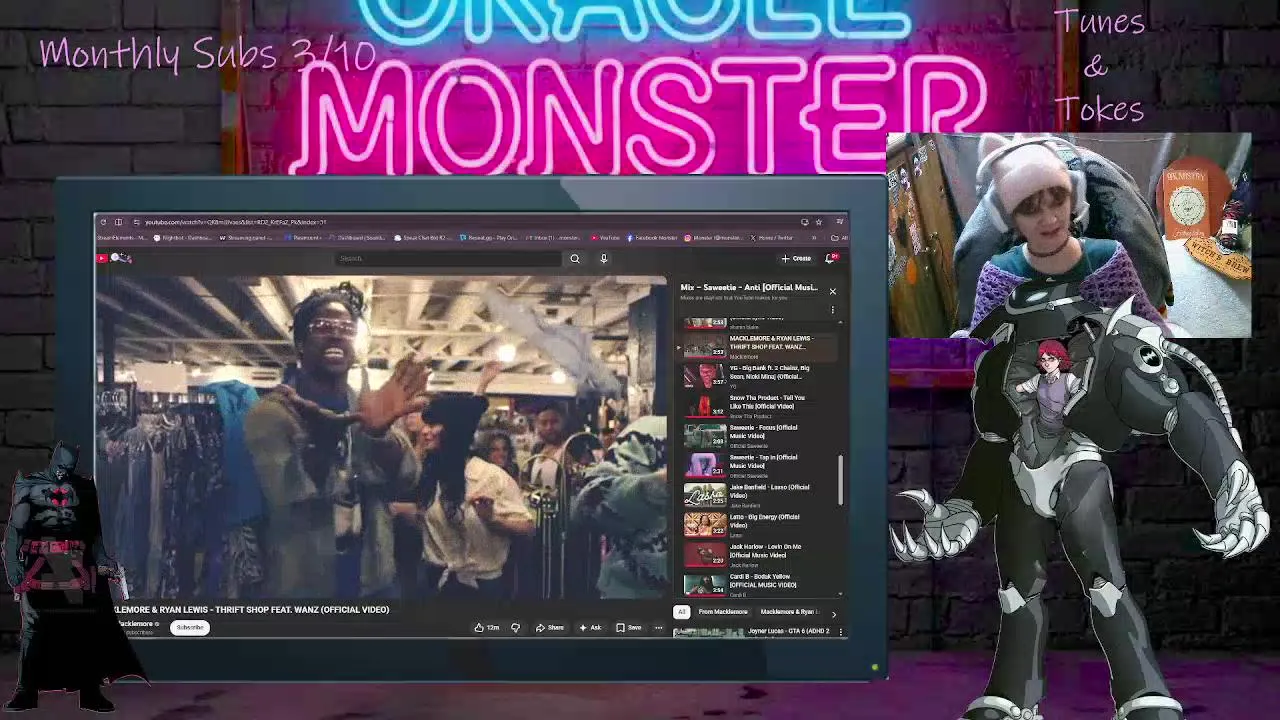The height and width of the screenshot is (720, 1280).
Task: Open the Nightbot Dashboard bookmark
Action: pyautogui.click(x=184, y=237)
